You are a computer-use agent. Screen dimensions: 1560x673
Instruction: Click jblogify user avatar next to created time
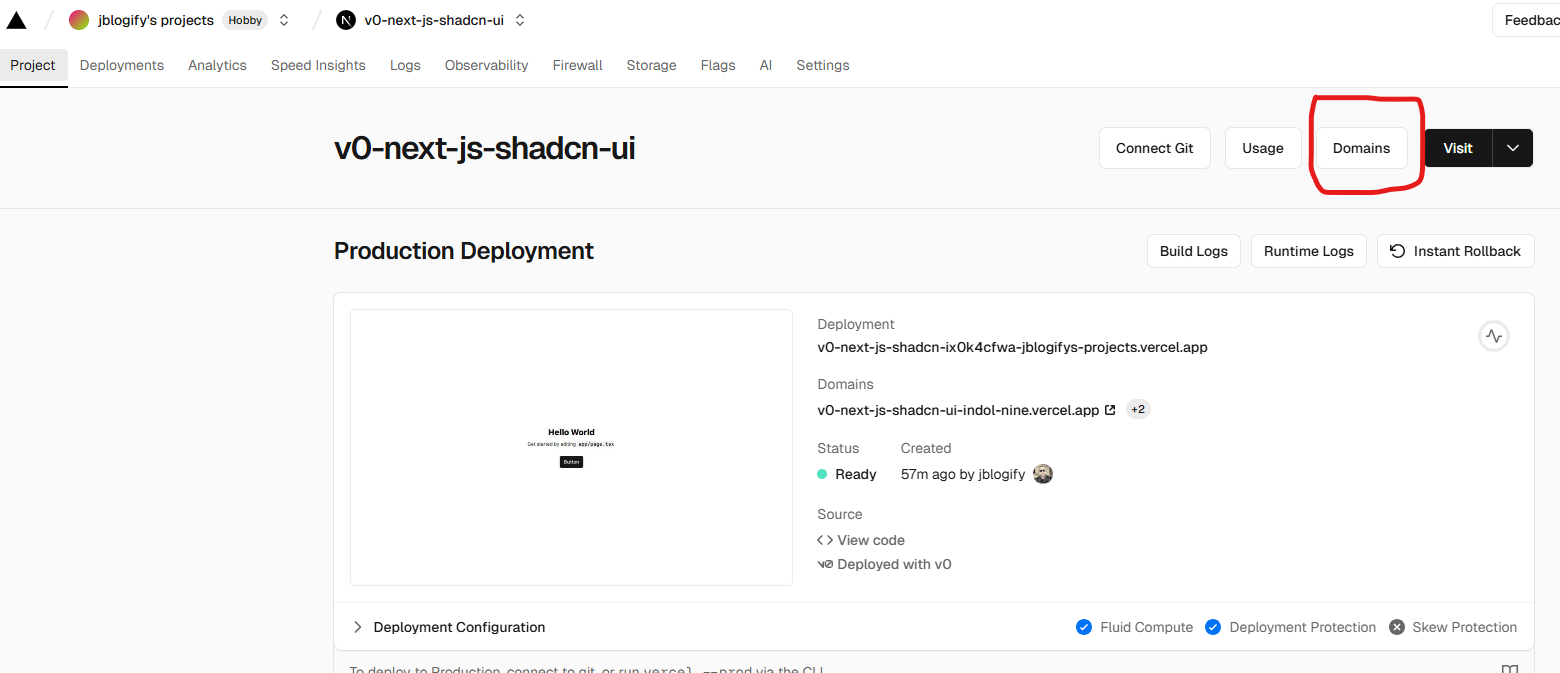pyautogui.click(x=1043, y=474)
